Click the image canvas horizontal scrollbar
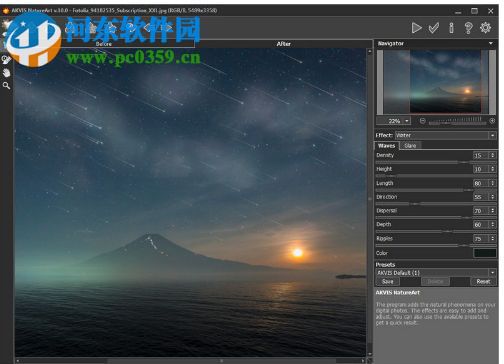The image size is (504, 364). [190, 361]
